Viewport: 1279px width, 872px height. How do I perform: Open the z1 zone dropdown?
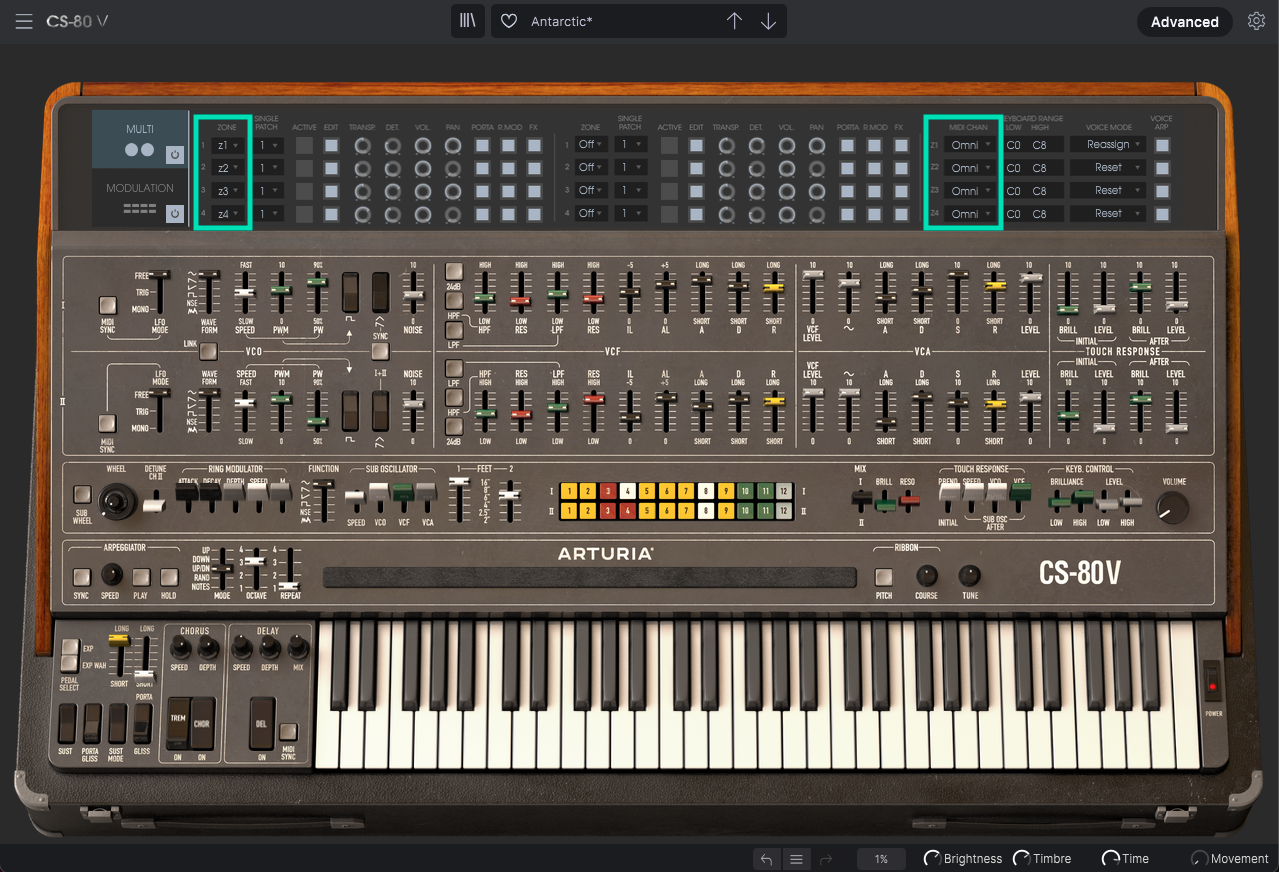coord(227,144)
